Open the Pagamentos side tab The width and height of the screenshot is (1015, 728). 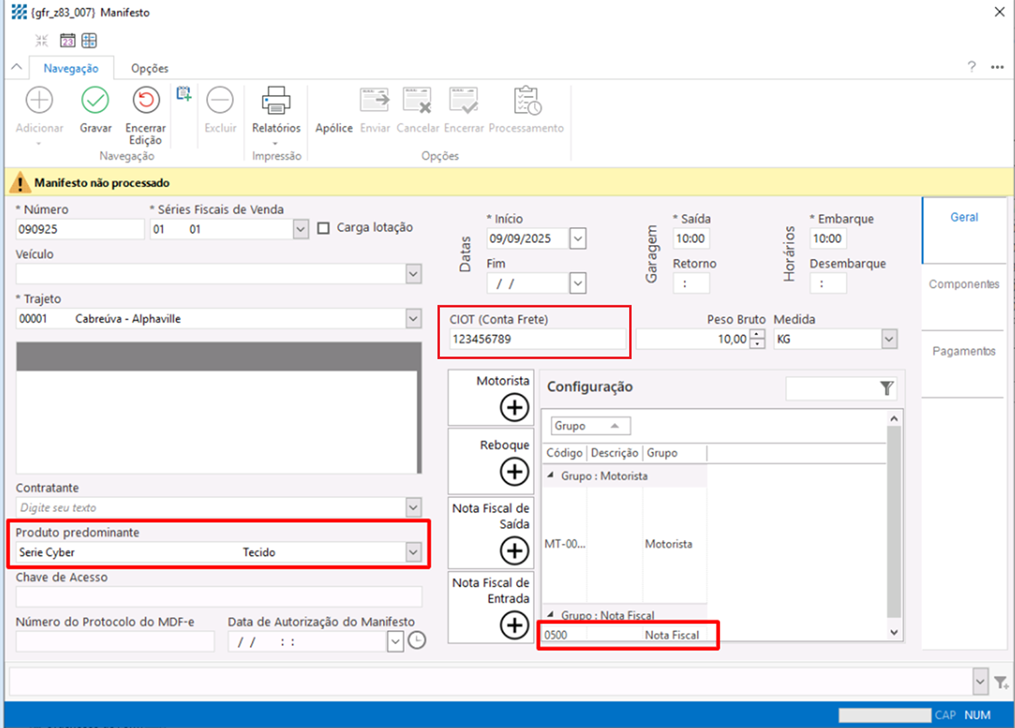(x=963, y=351)
